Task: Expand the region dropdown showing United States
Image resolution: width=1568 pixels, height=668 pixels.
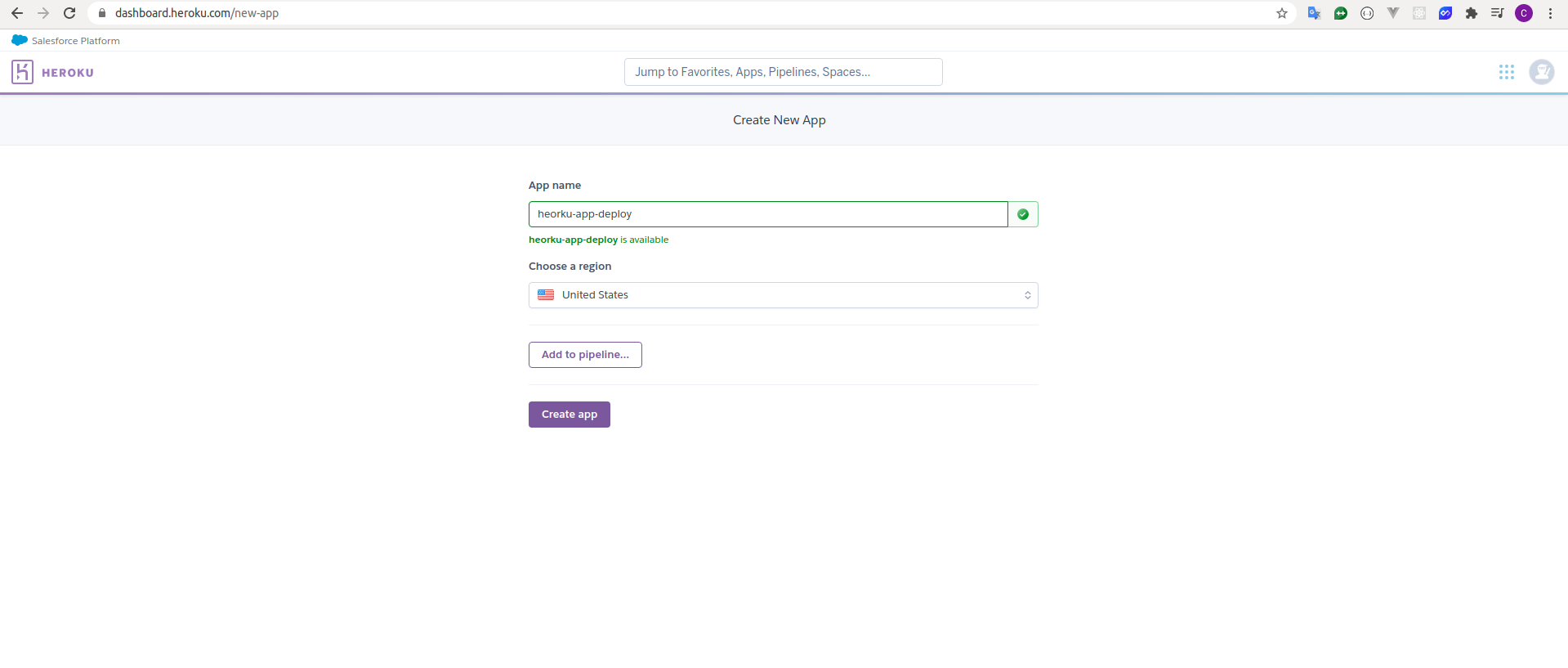Action: (x=784, y=295)
